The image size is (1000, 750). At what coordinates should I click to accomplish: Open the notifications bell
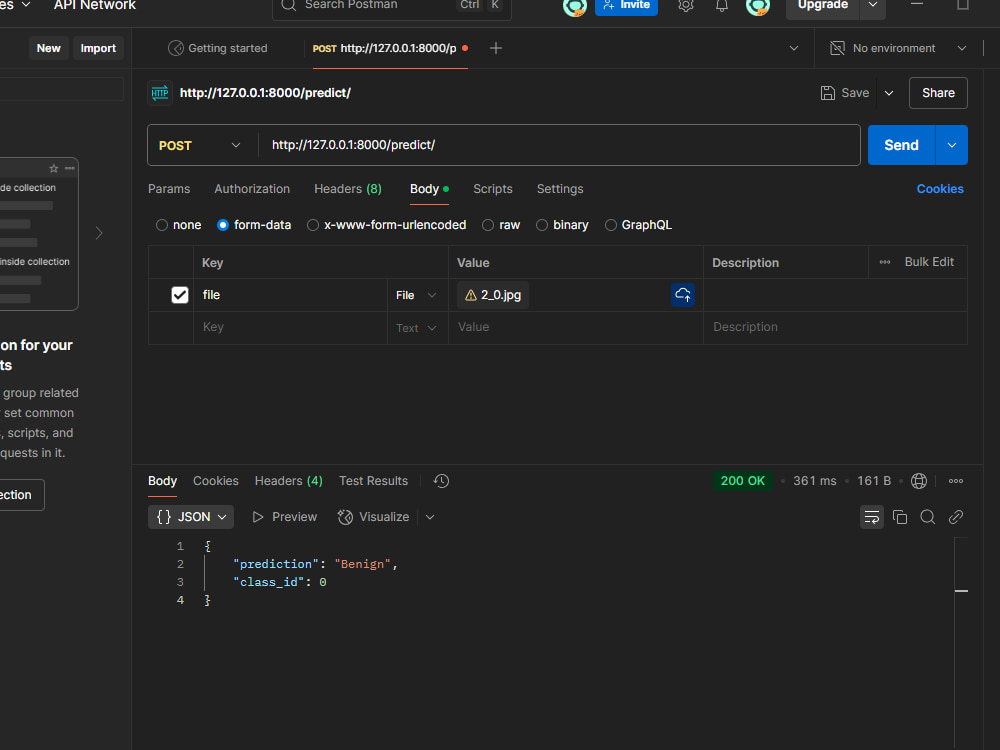click(721, 6)
